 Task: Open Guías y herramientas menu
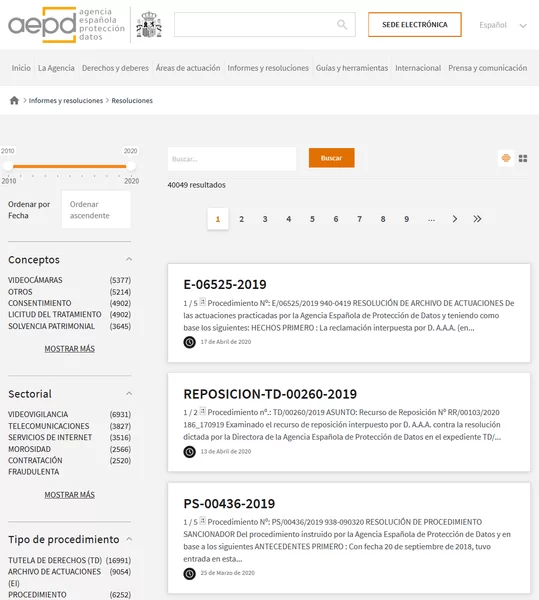point(352,68)
